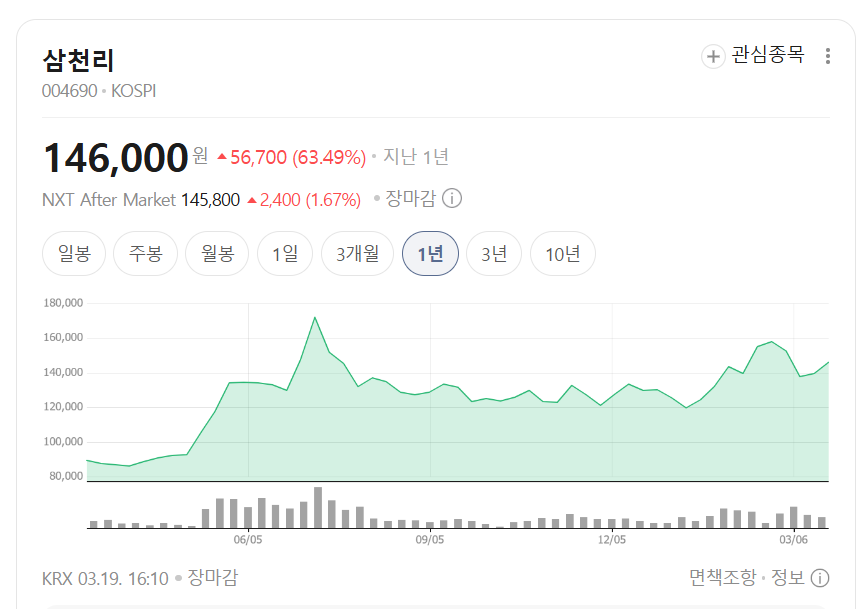This screenshot has height=609, width=862.
Task: Click the red up arrow before 2,400
Action: [x=252, y=200]
